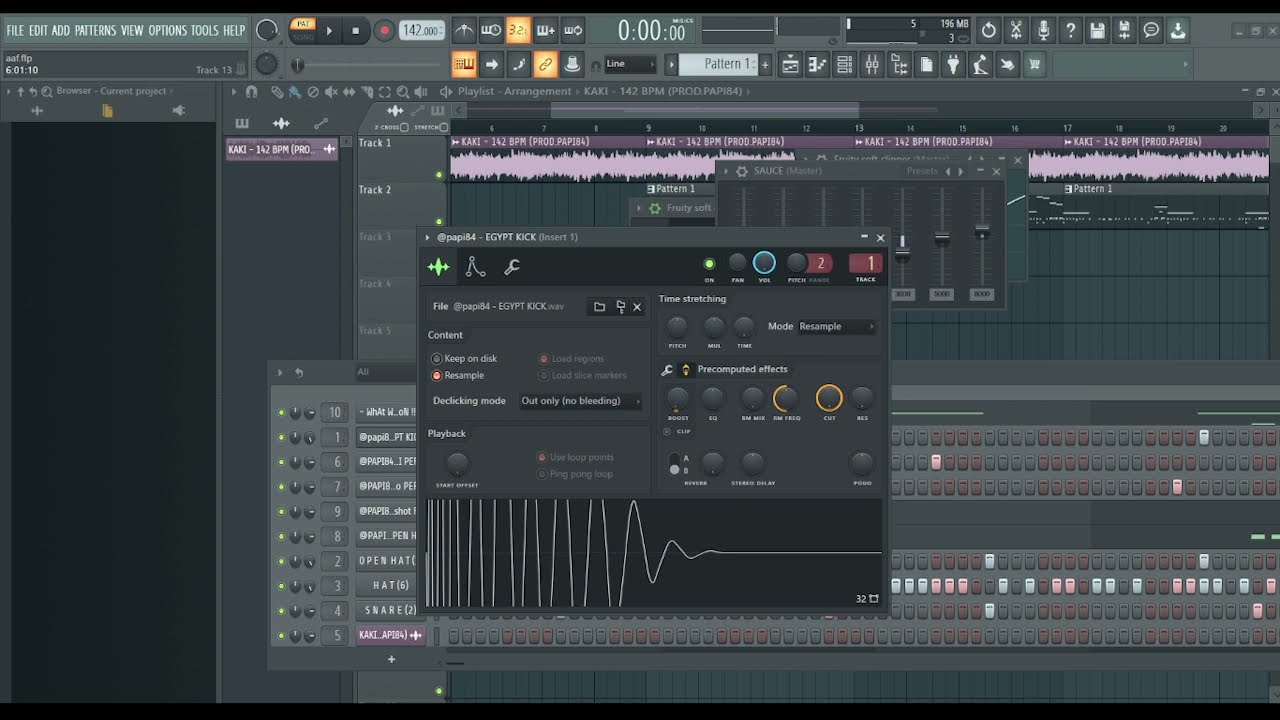Viewport: 1280px width, 720px height.
Task: Toggle the PAT/SONG mode switch
Action: coord(303,30)
